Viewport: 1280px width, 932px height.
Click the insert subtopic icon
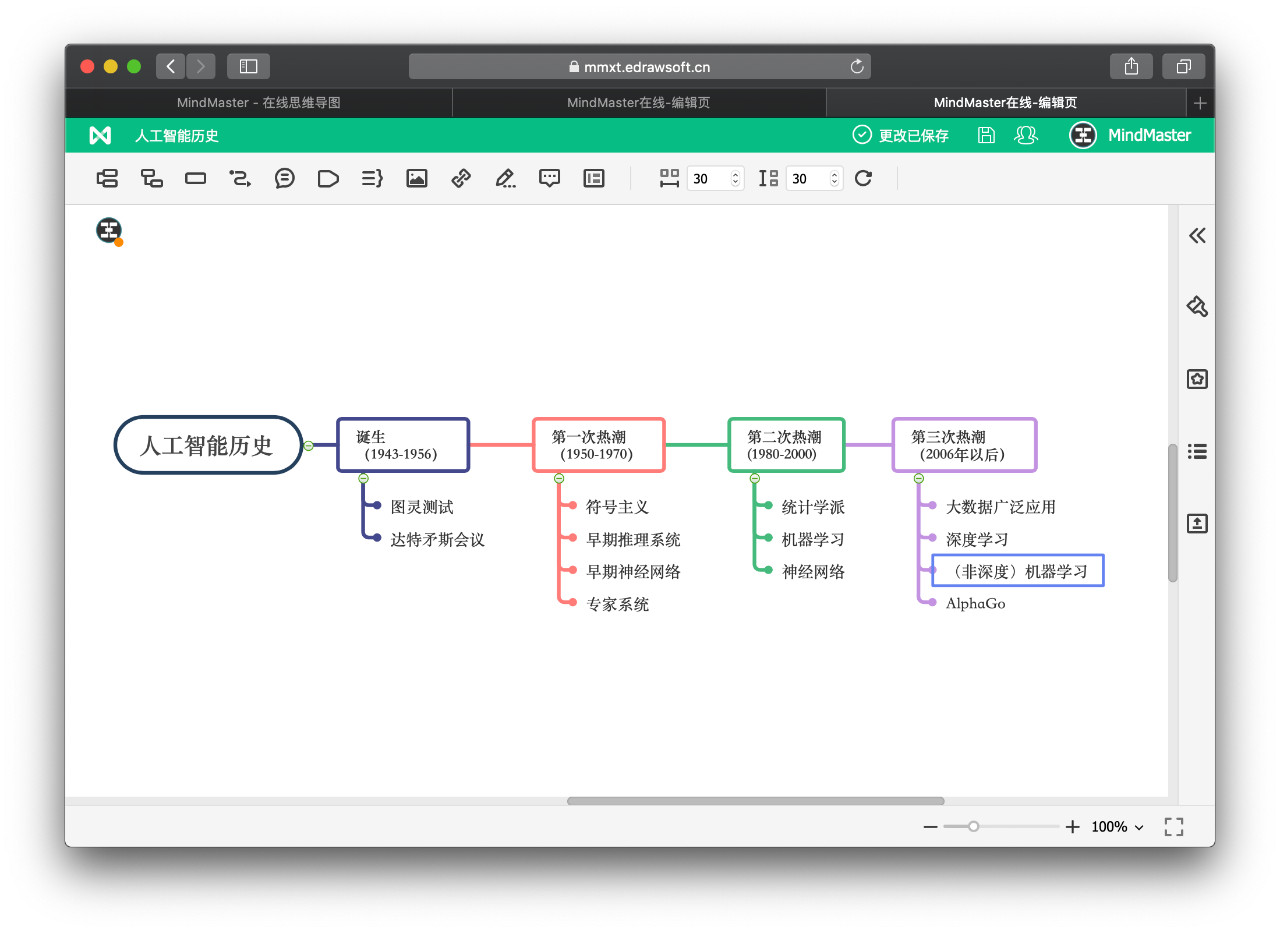[151, 178]
